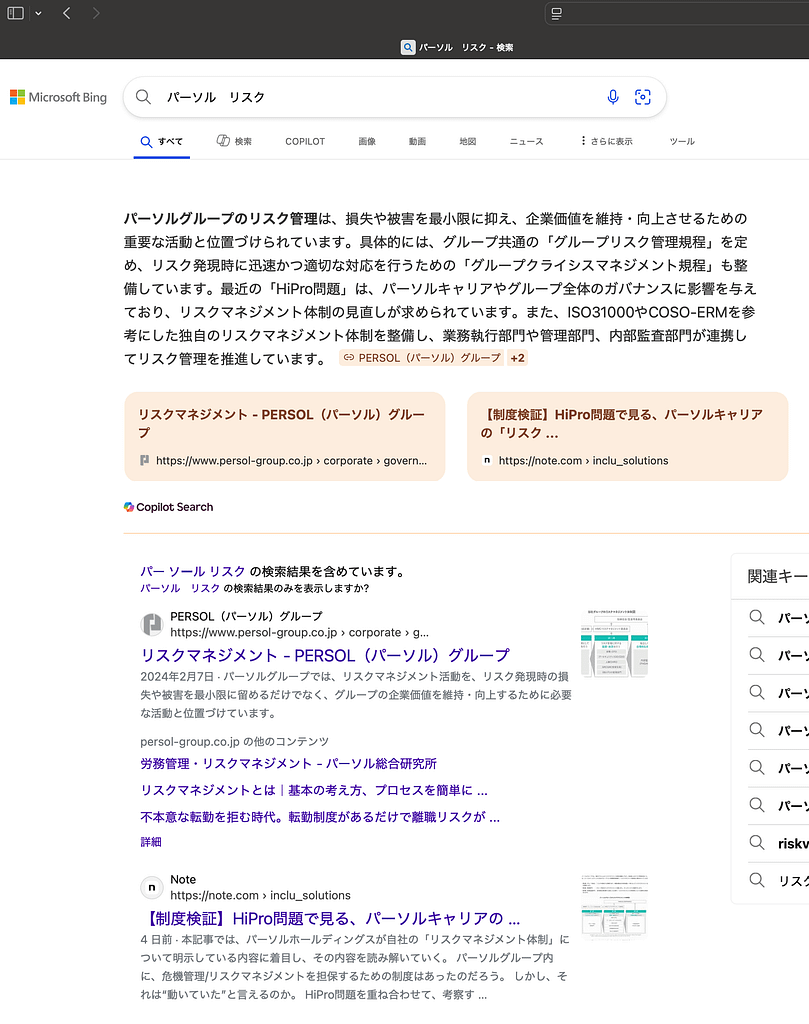Toggle the browser sidebar icon
This screenshot has height=1024, width=809.
tap(16, 13)
